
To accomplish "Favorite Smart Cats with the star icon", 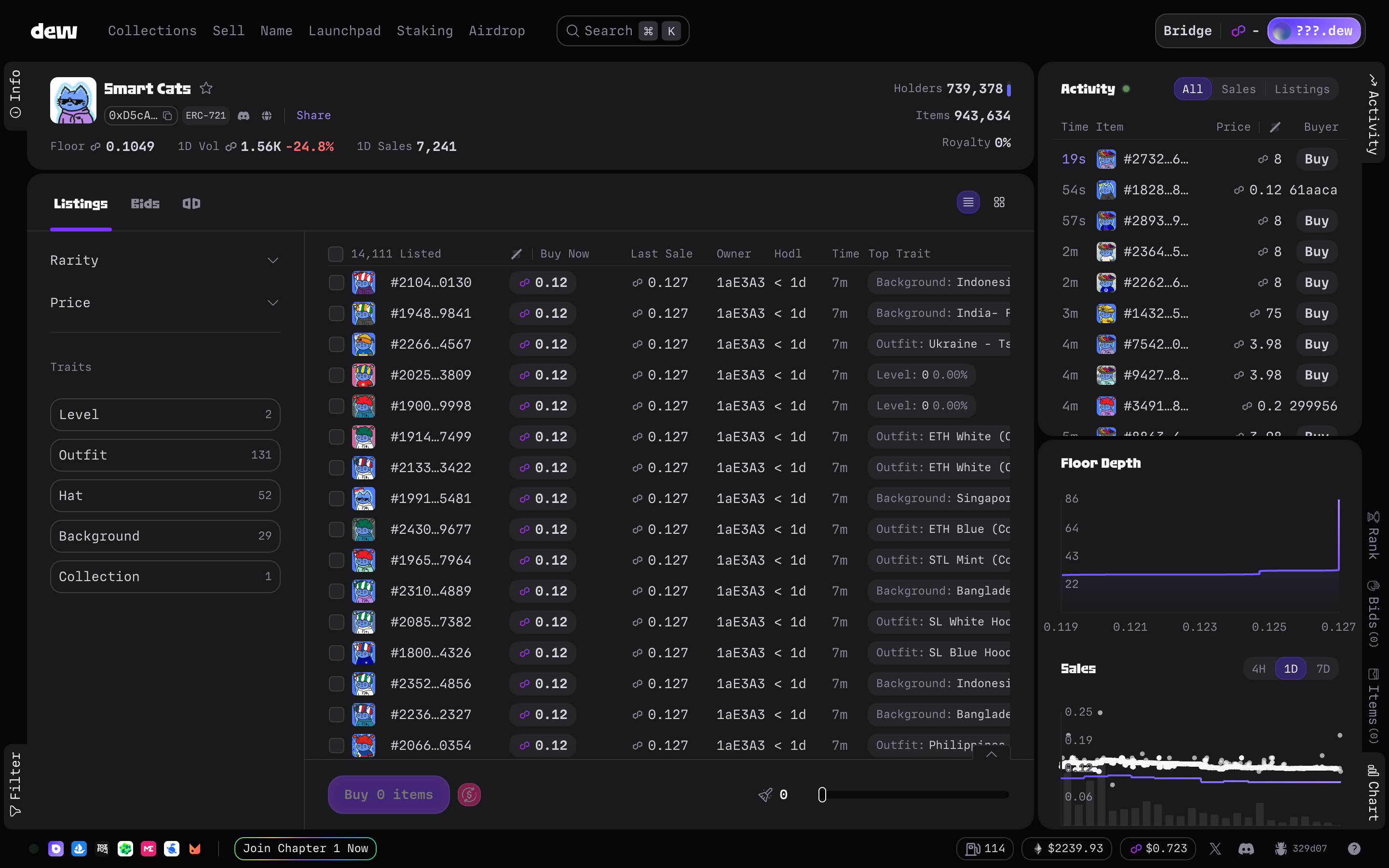I will coord(206,88).
